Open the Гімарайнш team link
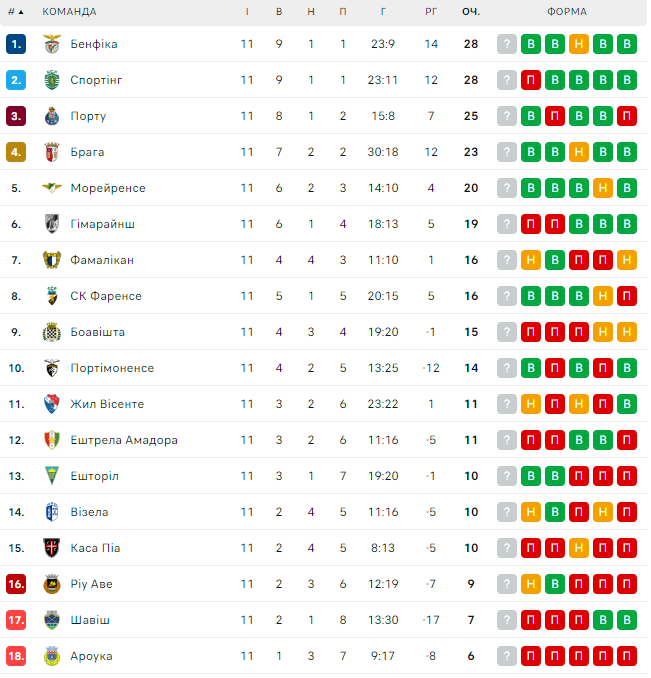Image resolution: width=651 pixels, height=678 pixels. (x=102, y=224)
